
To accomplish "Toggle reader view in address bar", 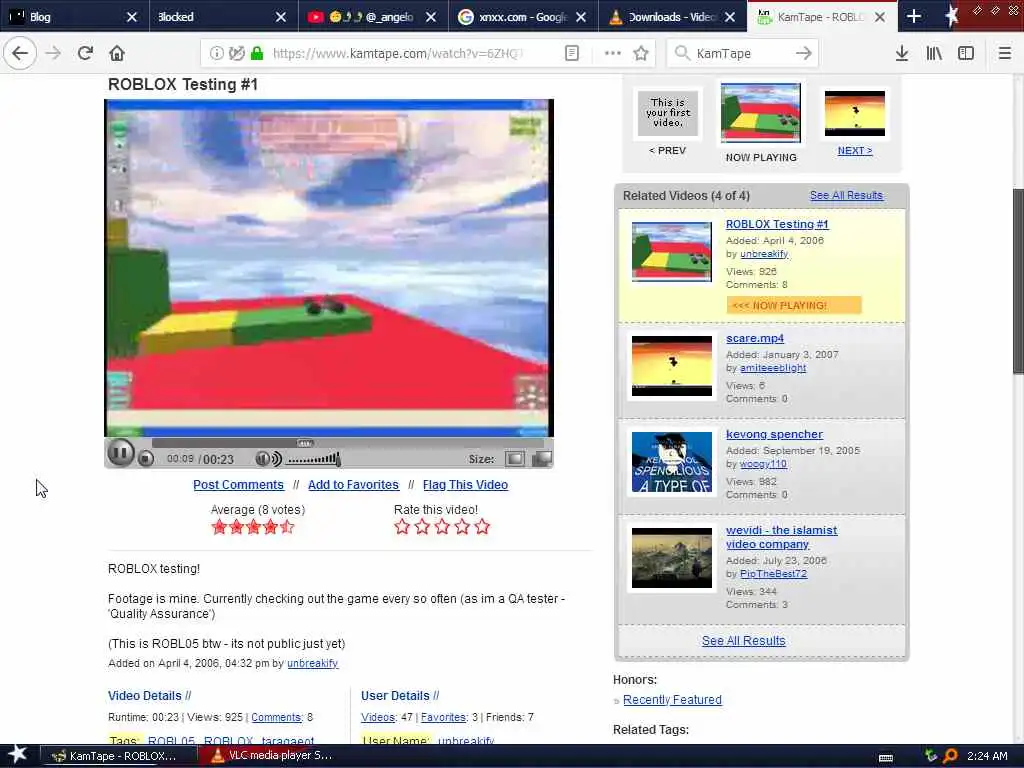I will [x=571, y=53].
